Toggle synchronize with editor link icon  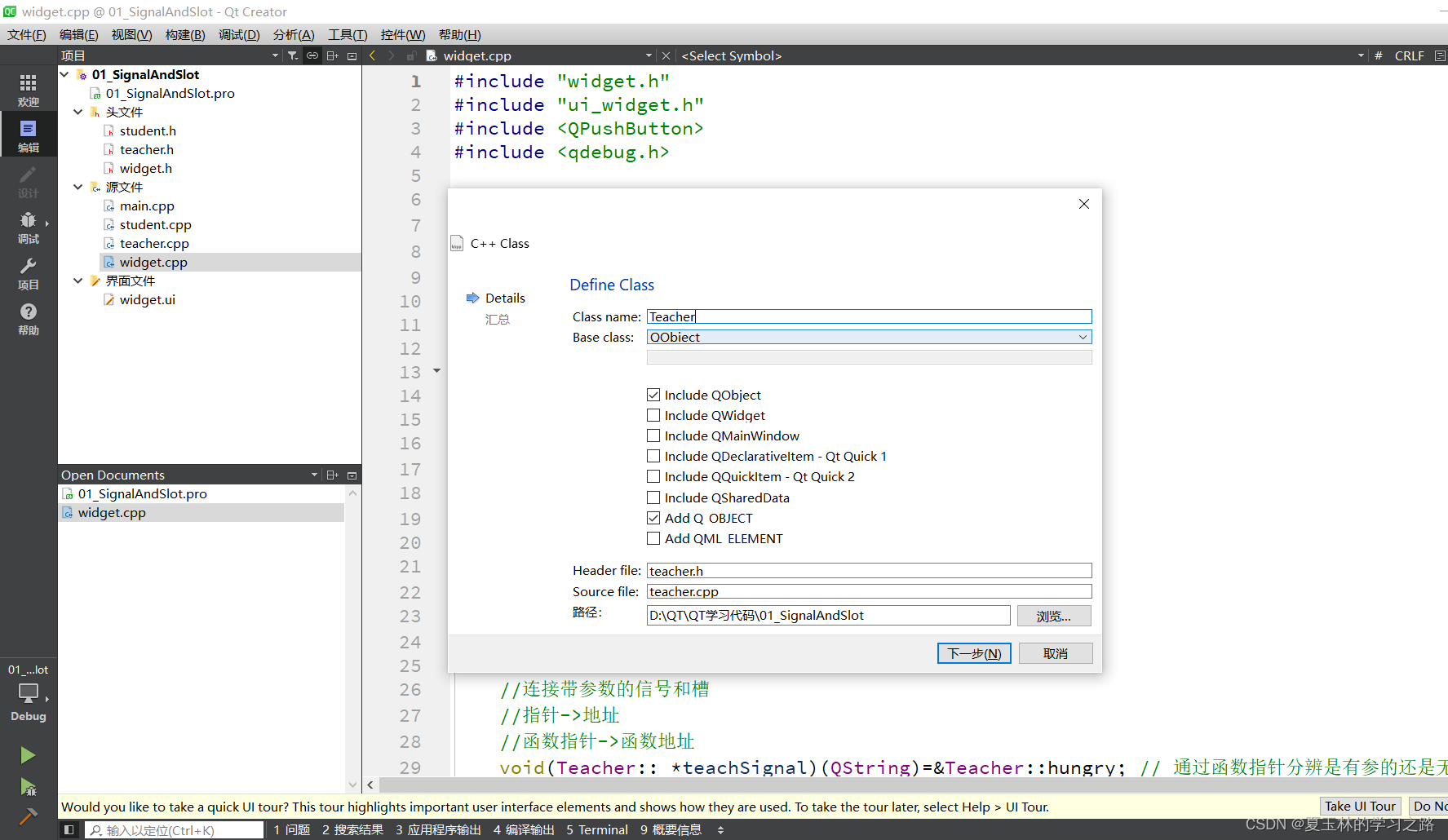(x=312, y=55)
